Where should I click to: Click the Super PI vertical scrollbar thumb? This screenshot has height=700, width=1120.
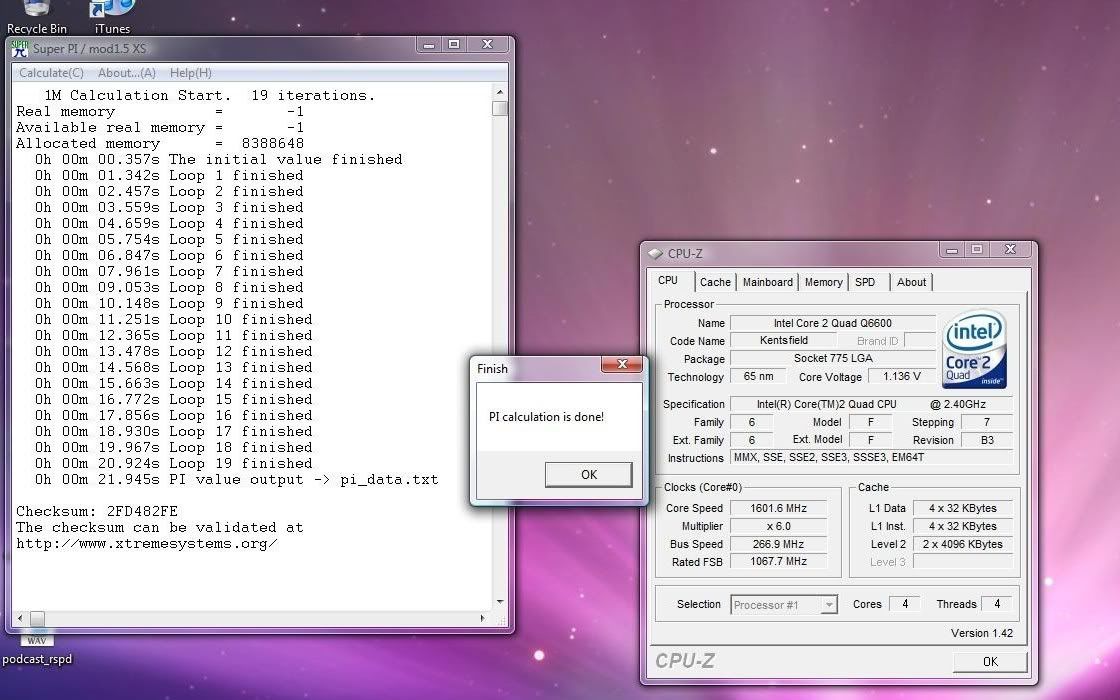(500, 109)
